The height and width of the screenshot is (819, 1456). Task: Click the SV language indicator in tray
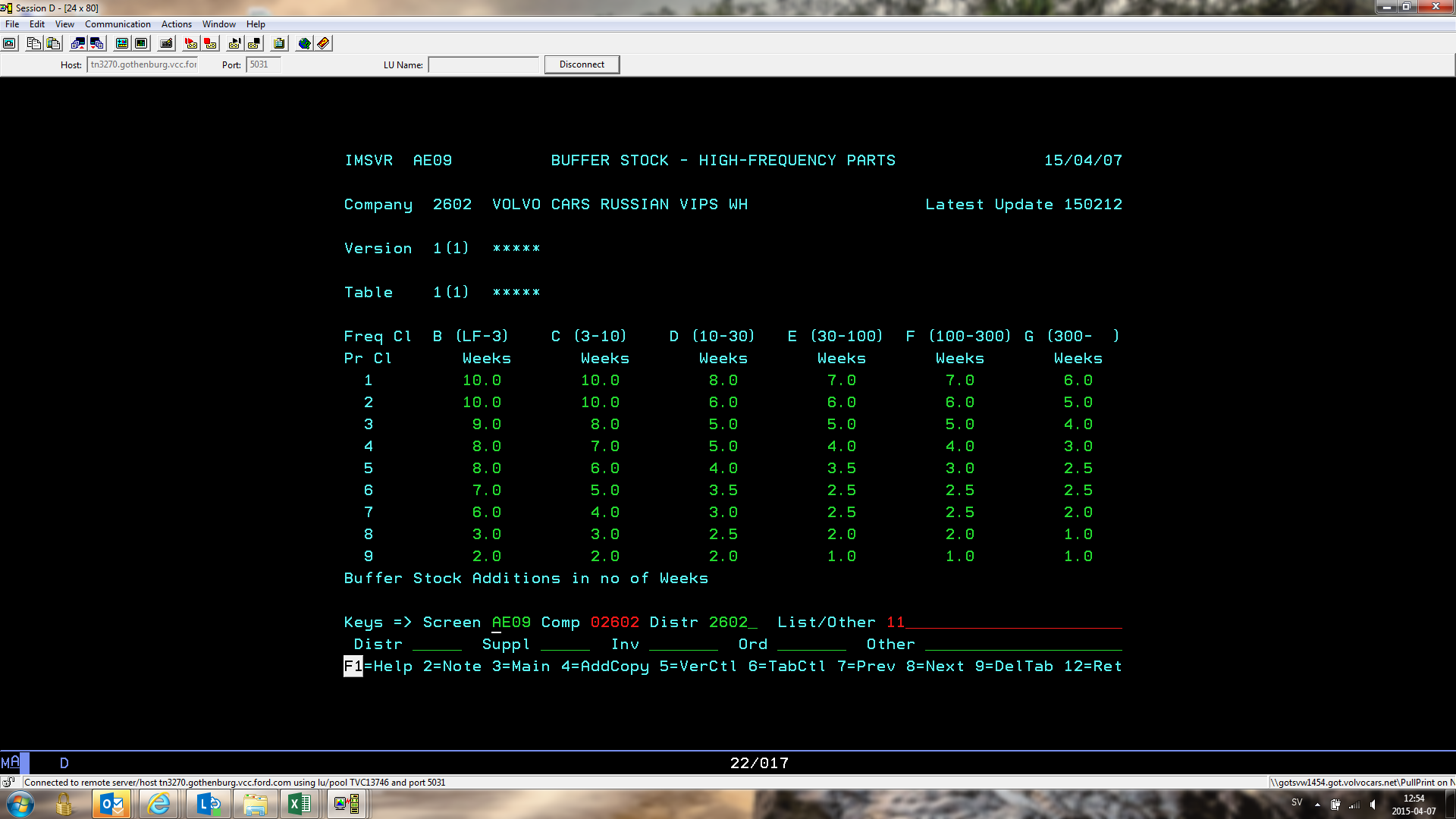pyautogui.click(x=1297, y=802)
